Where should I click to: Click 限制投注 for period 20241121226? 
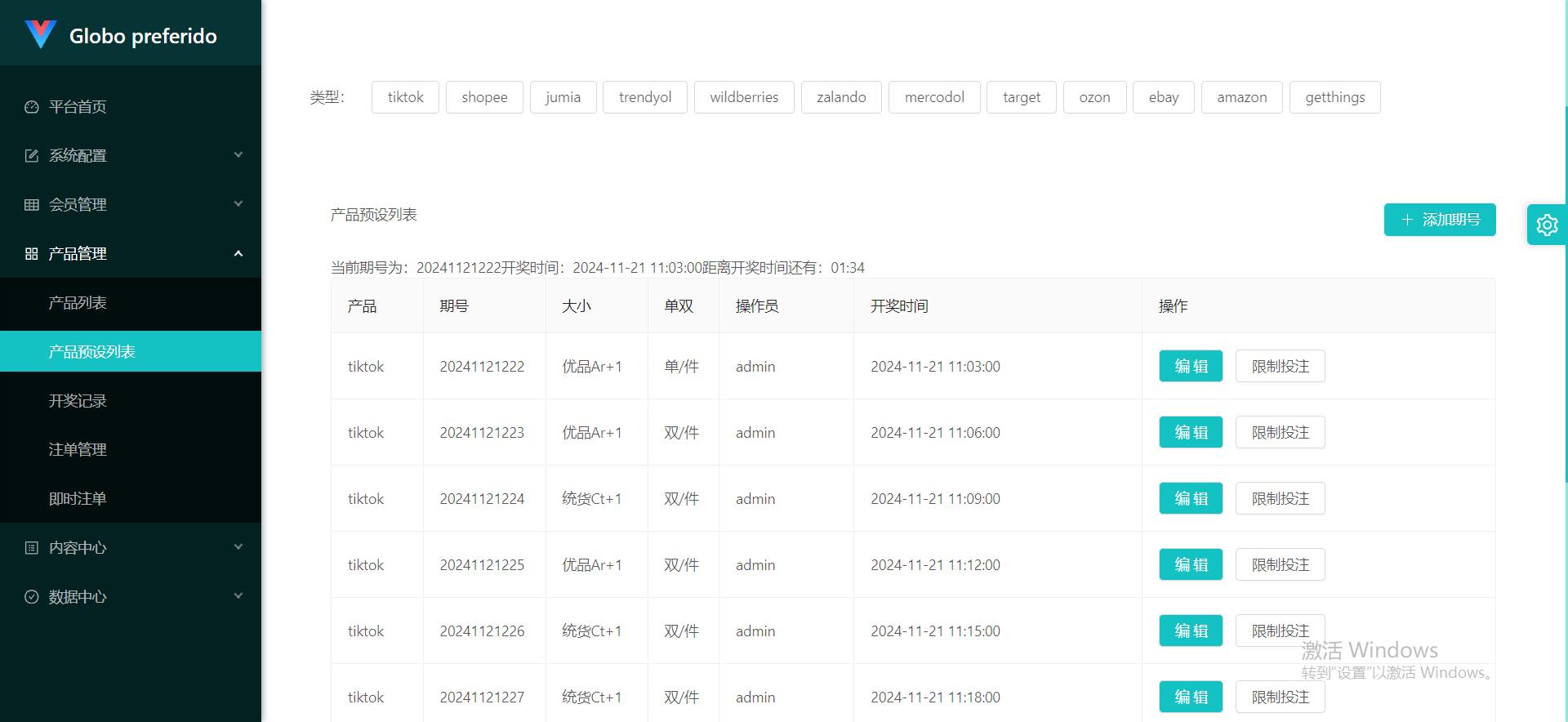click(1281, 631)
